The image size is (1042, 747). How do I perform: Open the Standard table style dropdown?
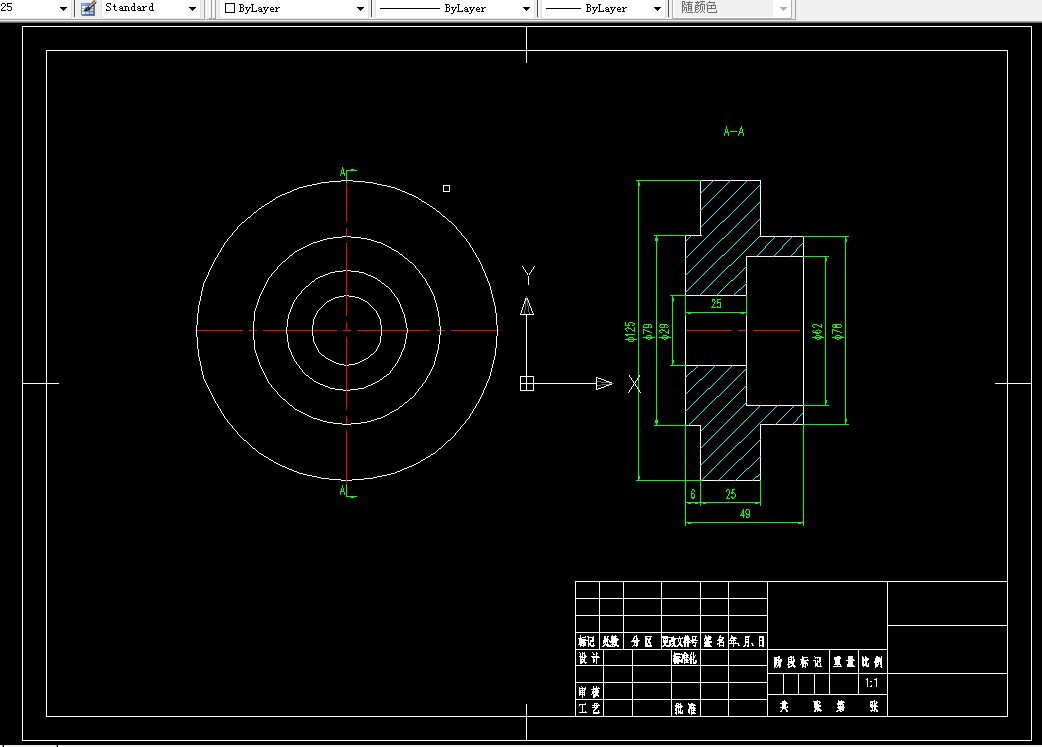(192, 9)
